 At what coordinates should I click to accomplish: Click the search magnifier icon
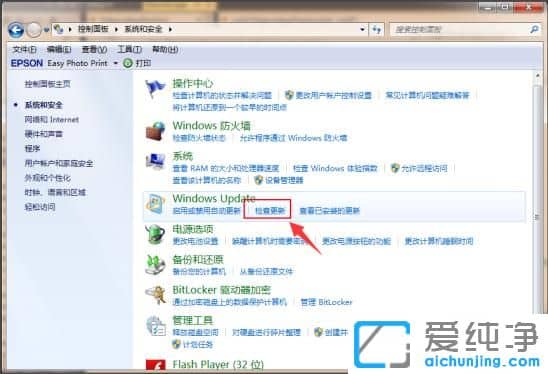(x=534, y=29)
